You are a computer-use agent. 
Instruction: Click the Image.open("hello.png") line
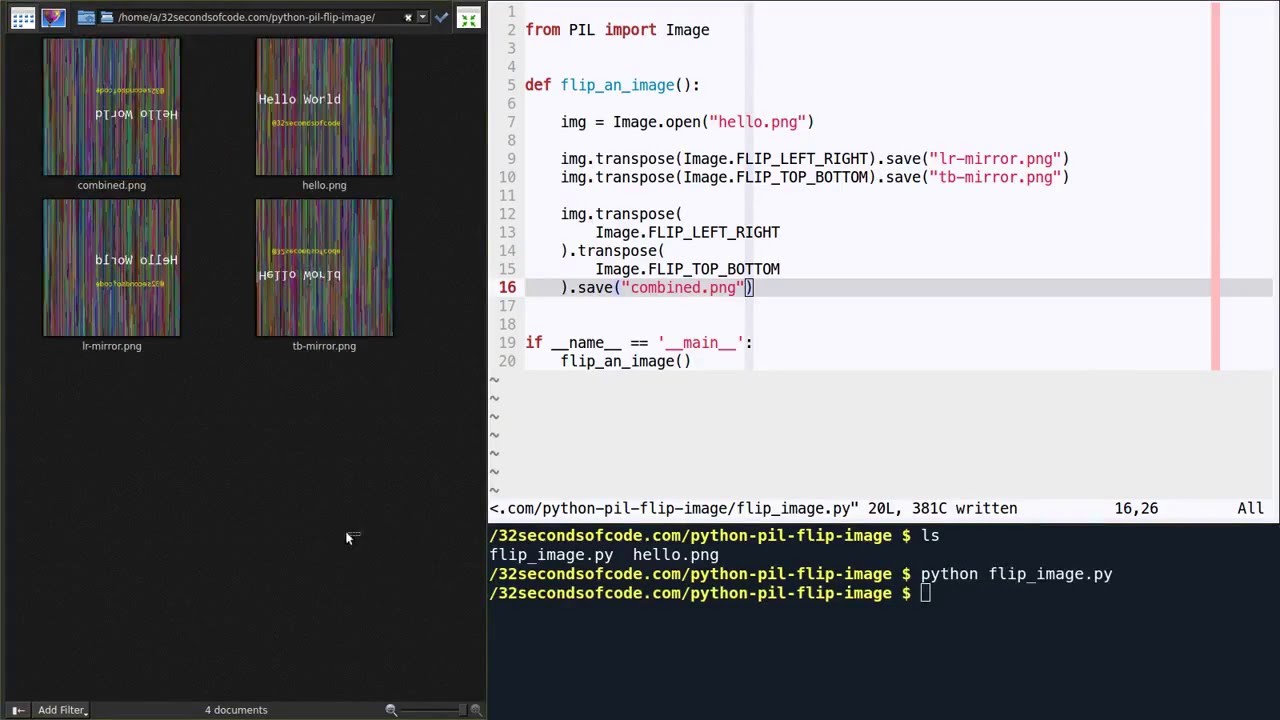[x=687, y=122]
